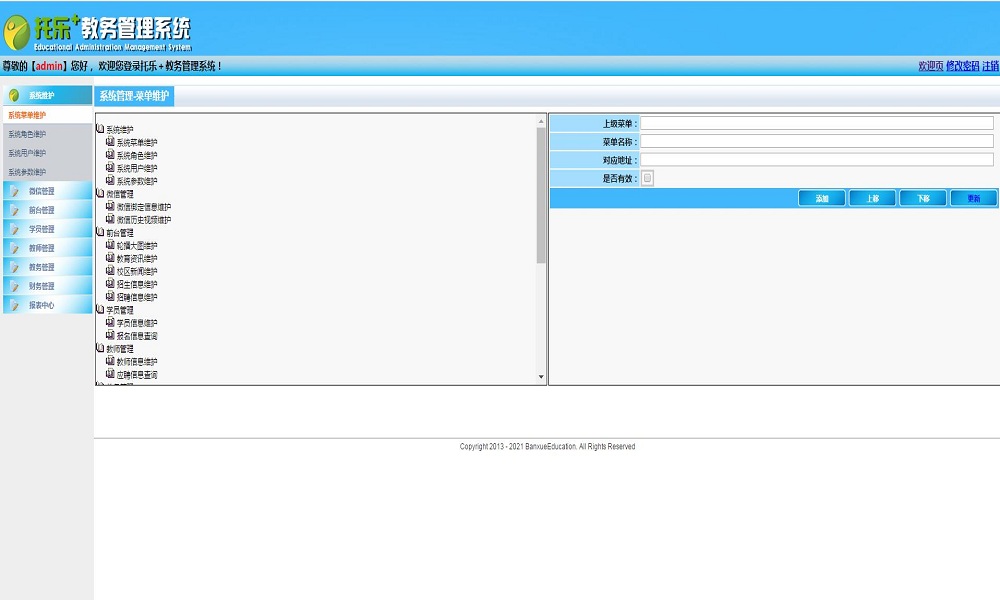Collapse the 学员管理 tree node

(x=100, y=310)
